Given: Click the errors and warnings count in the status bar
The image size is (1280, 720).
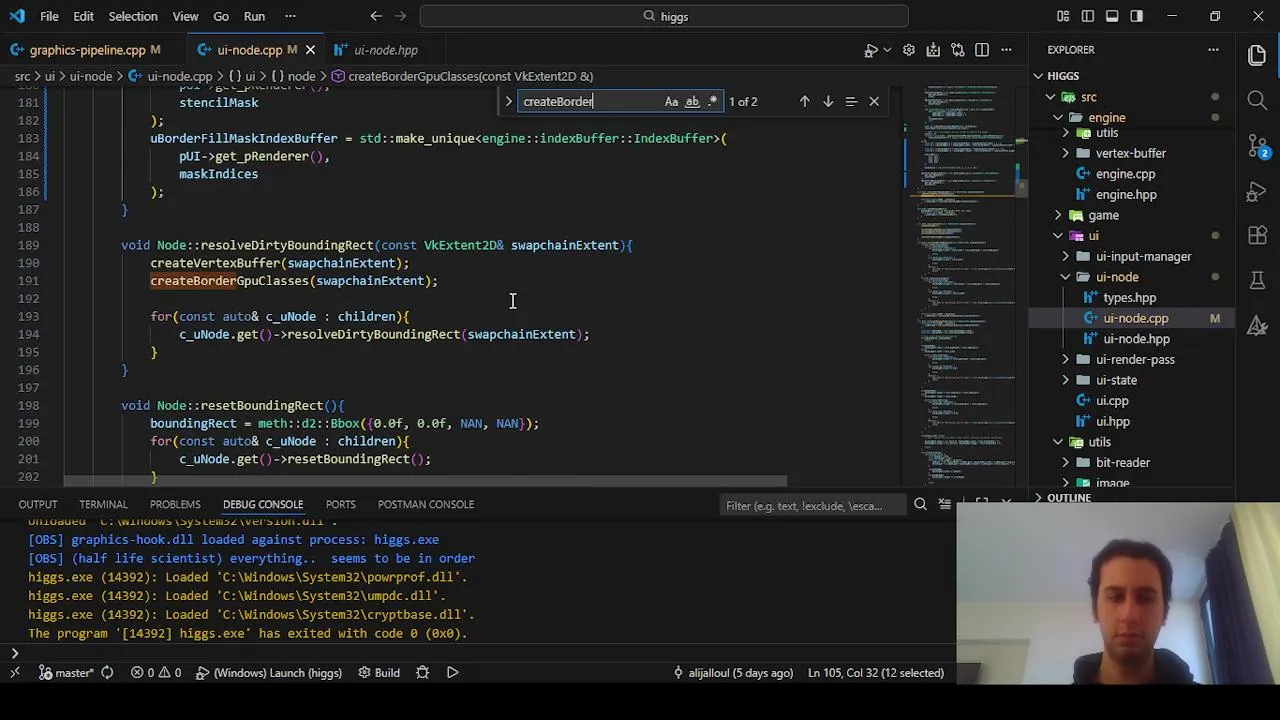Looking at the screenshot, I should pyautogui.click(x=156, y=673).
